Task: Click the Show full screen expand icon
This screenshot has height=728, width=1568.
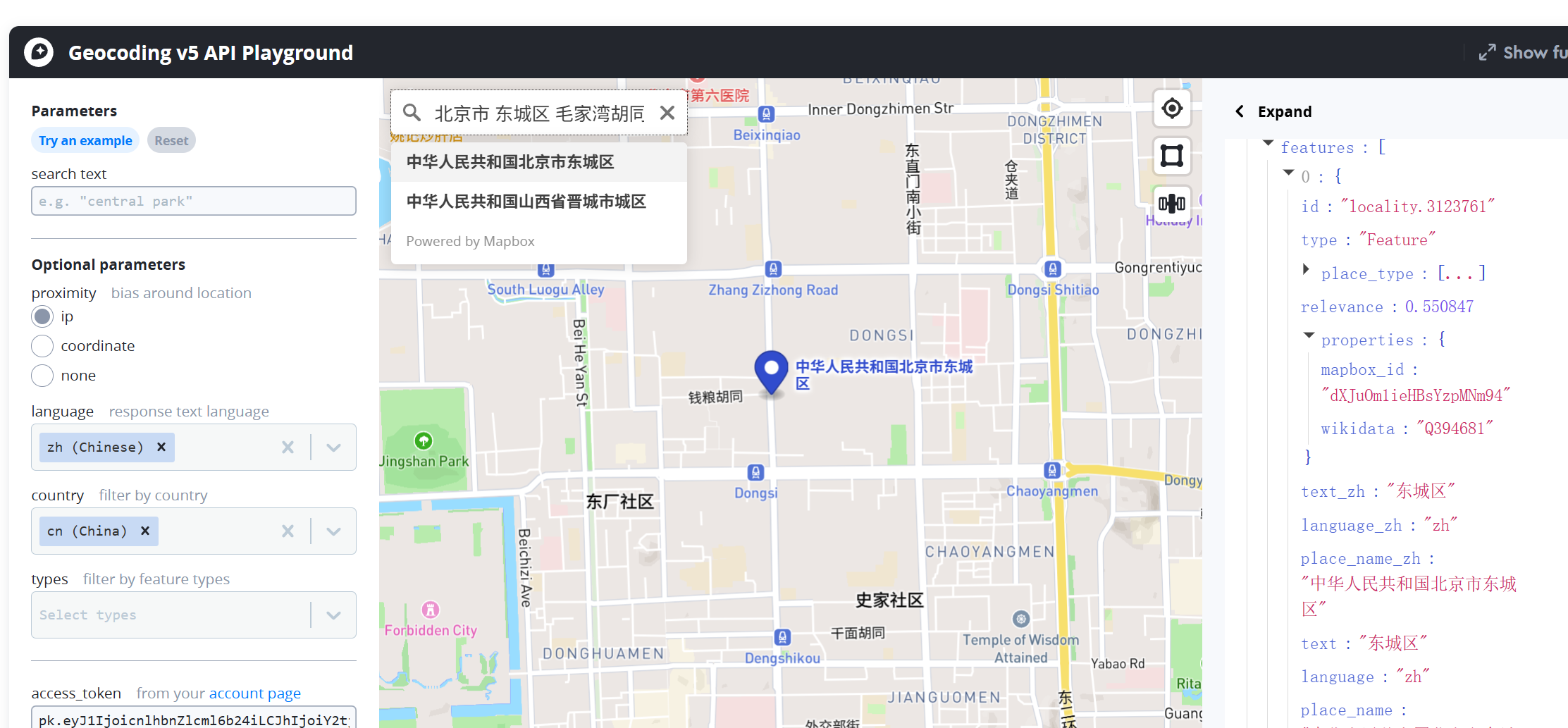Action: (x=1488, y=53)
